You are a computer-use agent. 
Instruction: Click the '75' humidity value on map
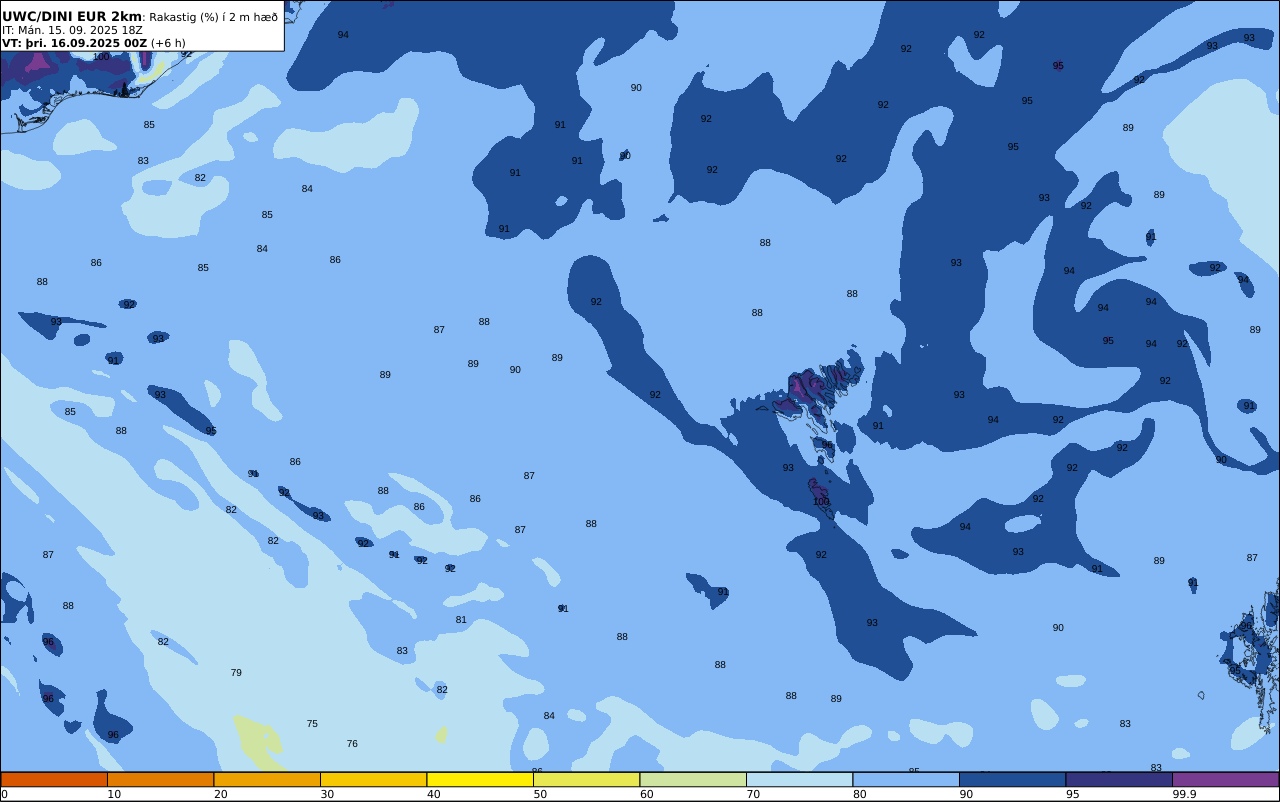tap(312, 724)
